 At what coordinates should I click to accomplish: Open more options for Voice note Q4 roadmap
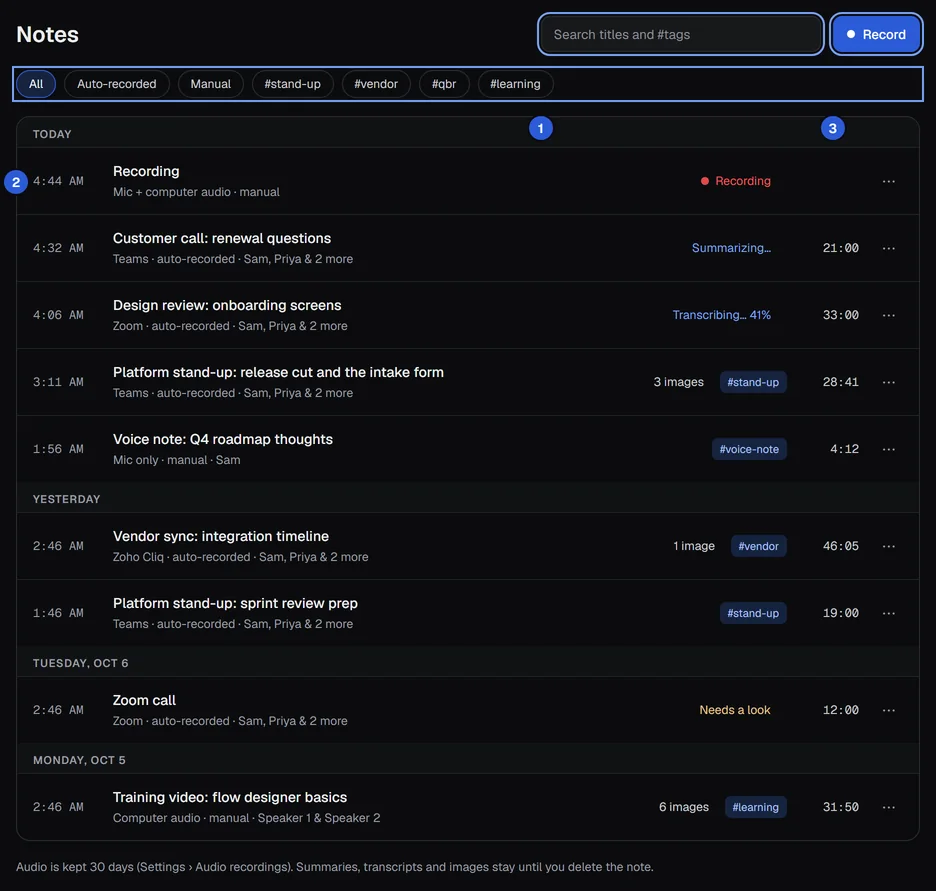tap(888, 449)
